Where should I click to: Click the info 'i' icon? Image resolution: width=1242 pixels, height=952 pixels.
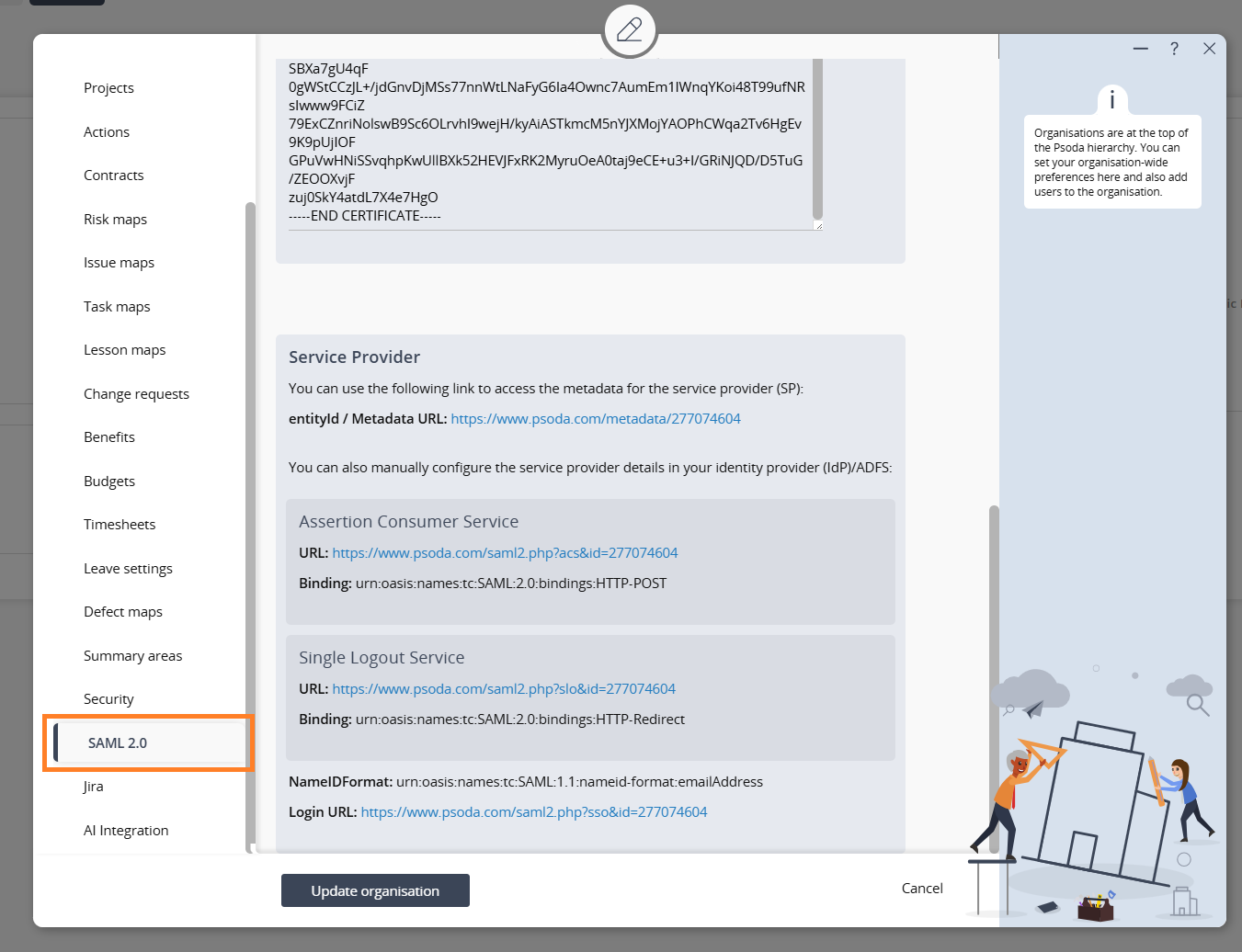point(1111,99)
